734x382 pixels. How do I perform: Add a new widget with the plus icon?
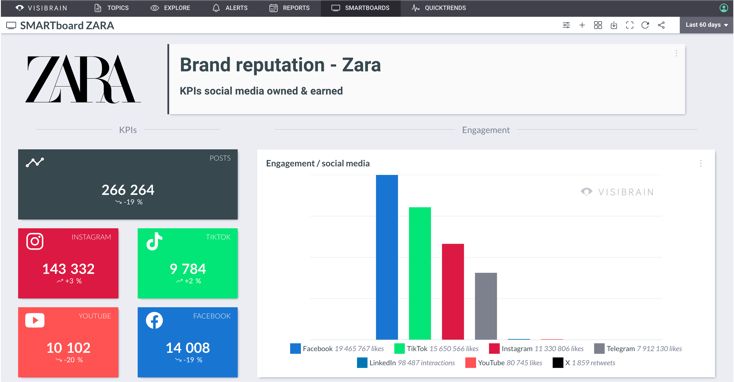coord(582,25)
